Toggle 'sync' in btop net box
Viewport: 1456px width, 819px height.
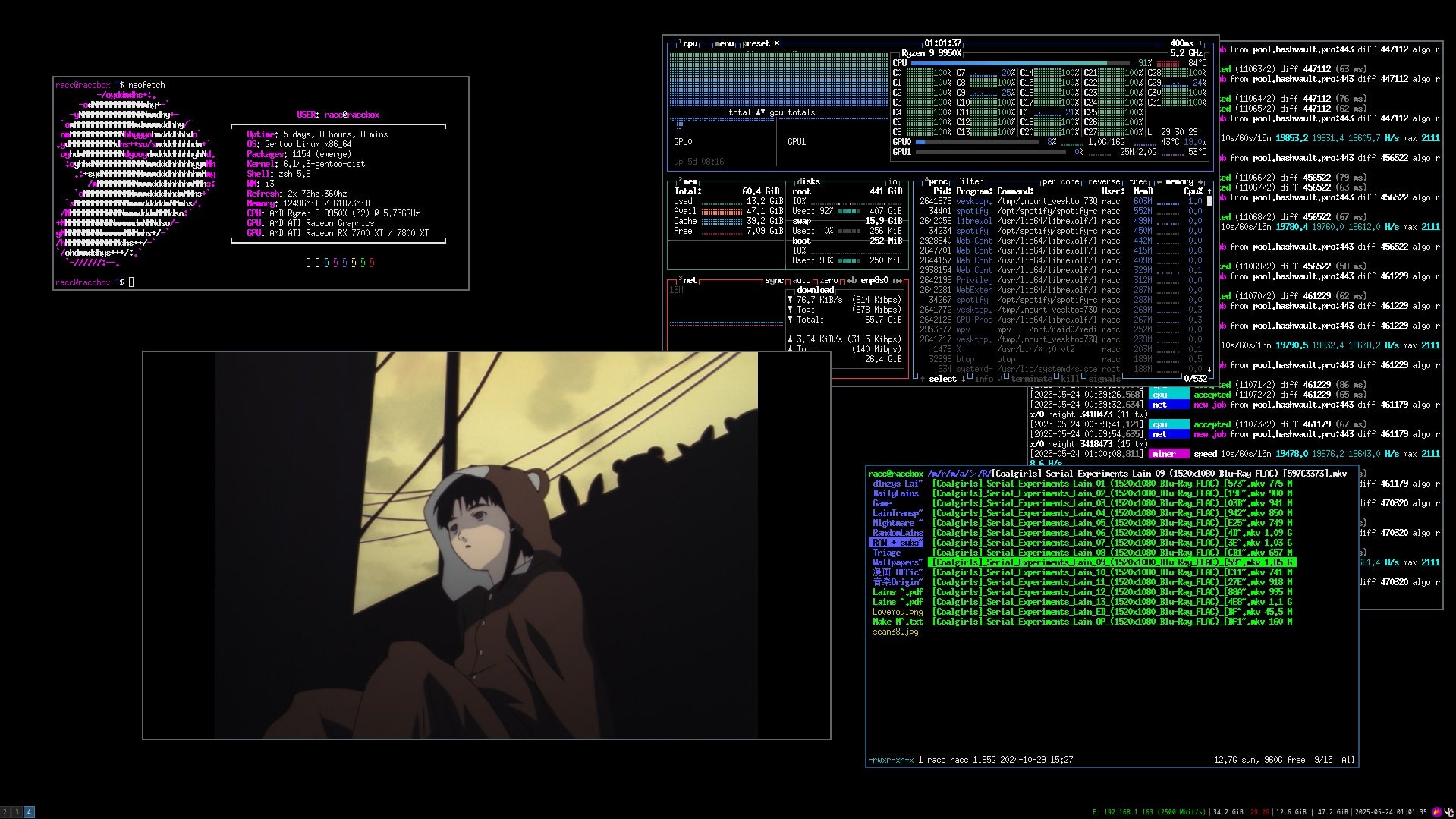coord(774,280)
